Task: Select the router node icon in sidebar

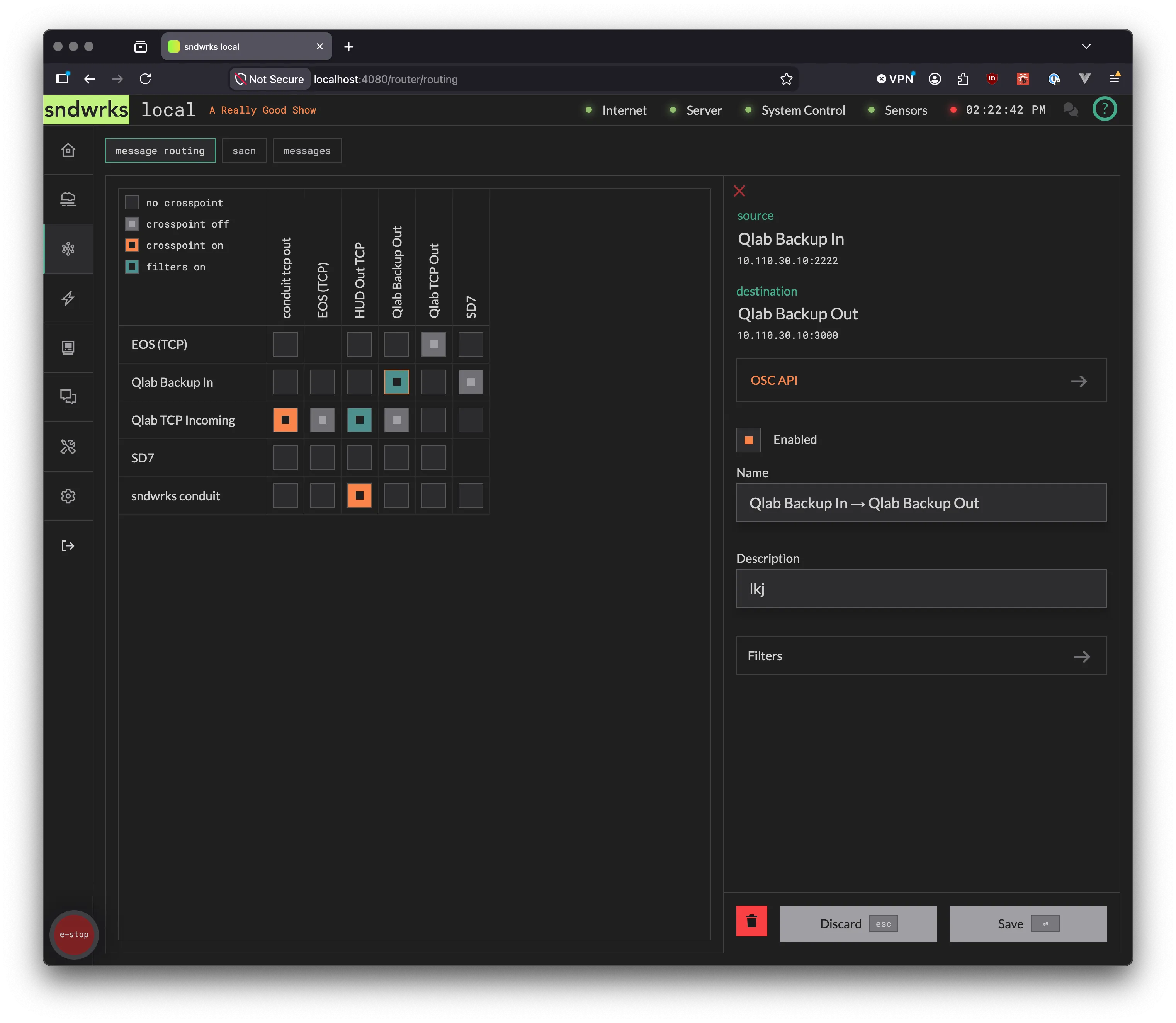Action: click(x=68, y=249)
